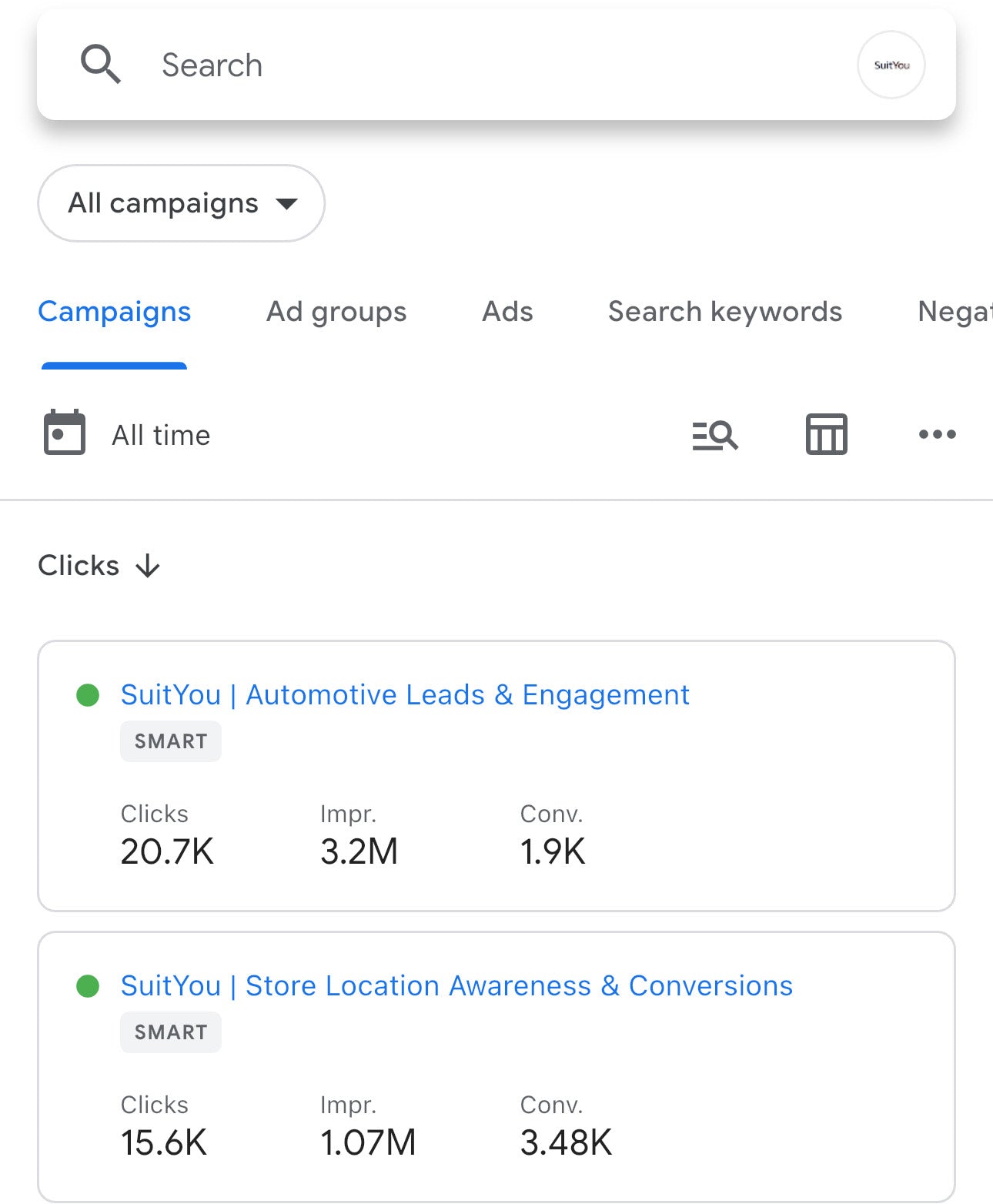This screenshot has width=993, height=1204.
Task: Change the Clicks sort metric
Action: (x=79, y=566)
